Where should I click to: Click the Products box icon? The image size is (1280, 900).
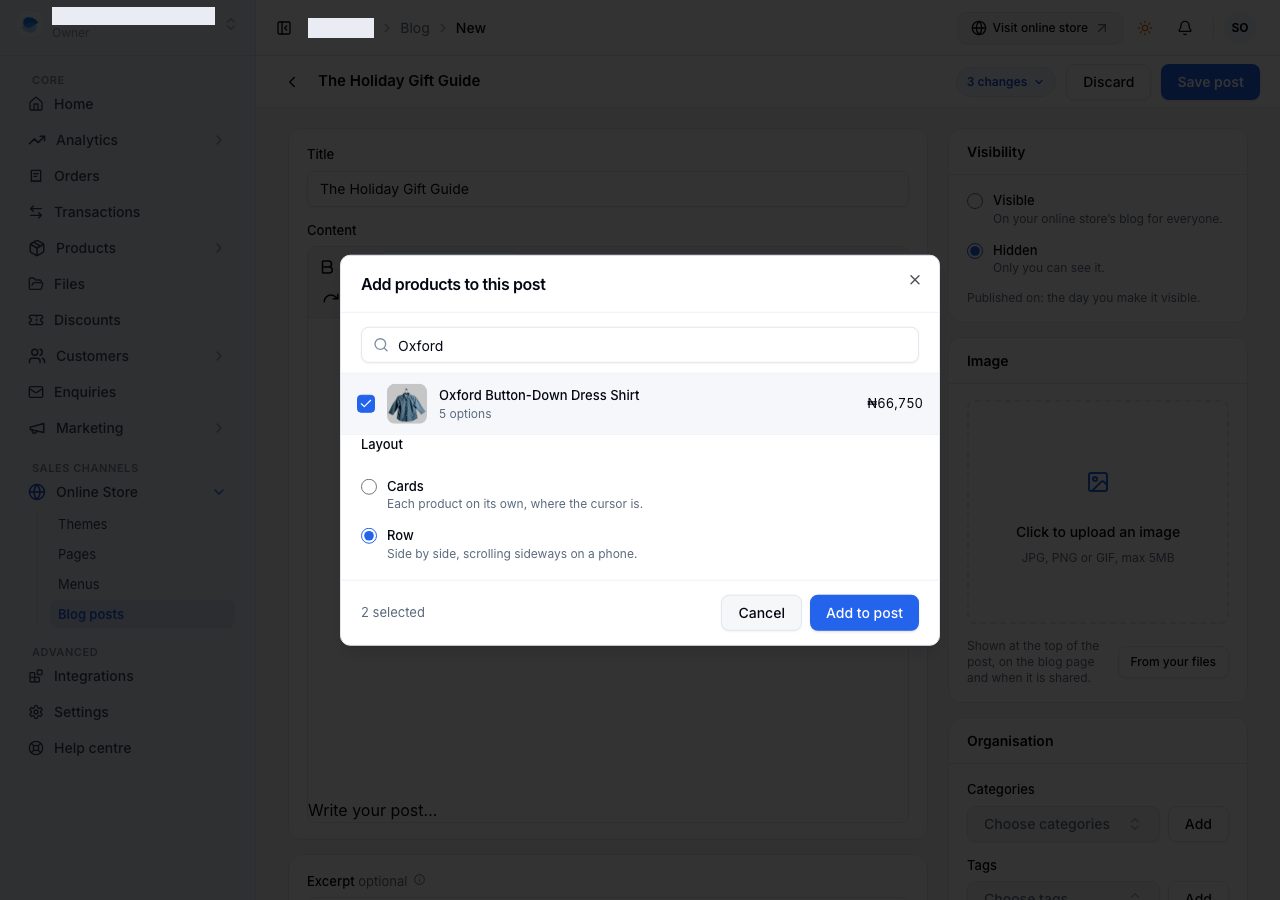tap(37, 248)
